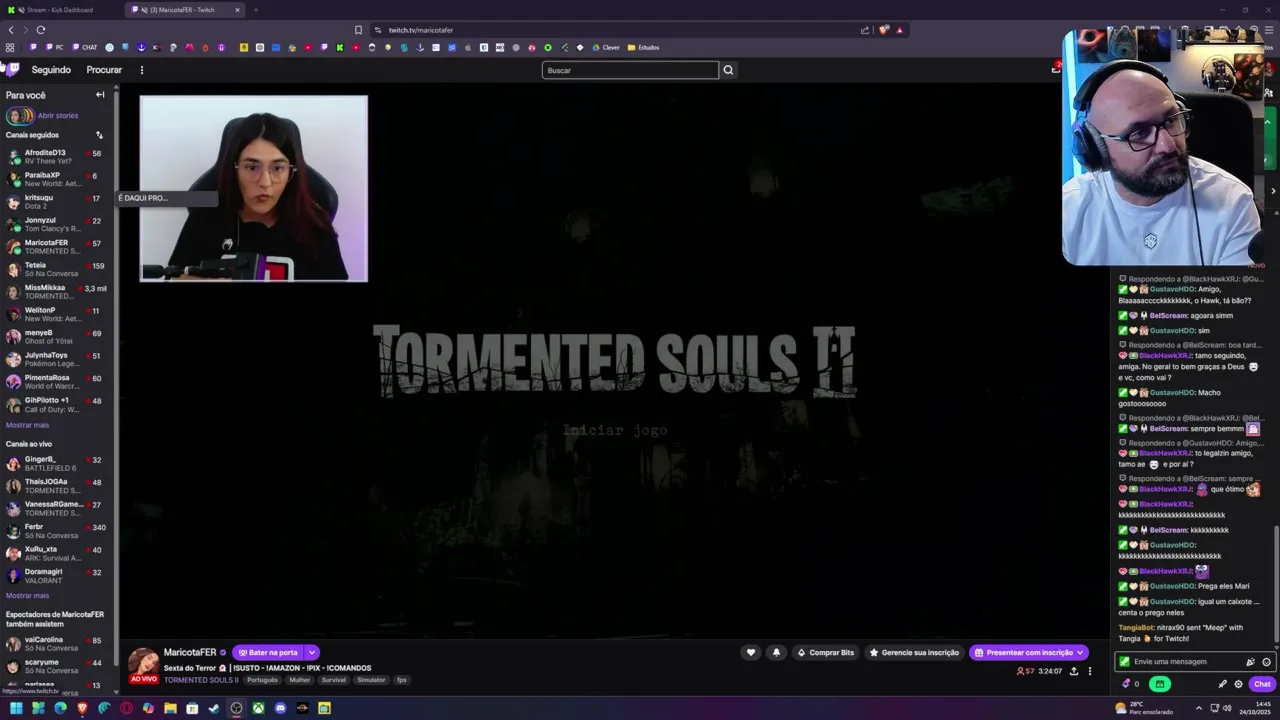Click the Português tag
1280x720 pixels.
262,680
